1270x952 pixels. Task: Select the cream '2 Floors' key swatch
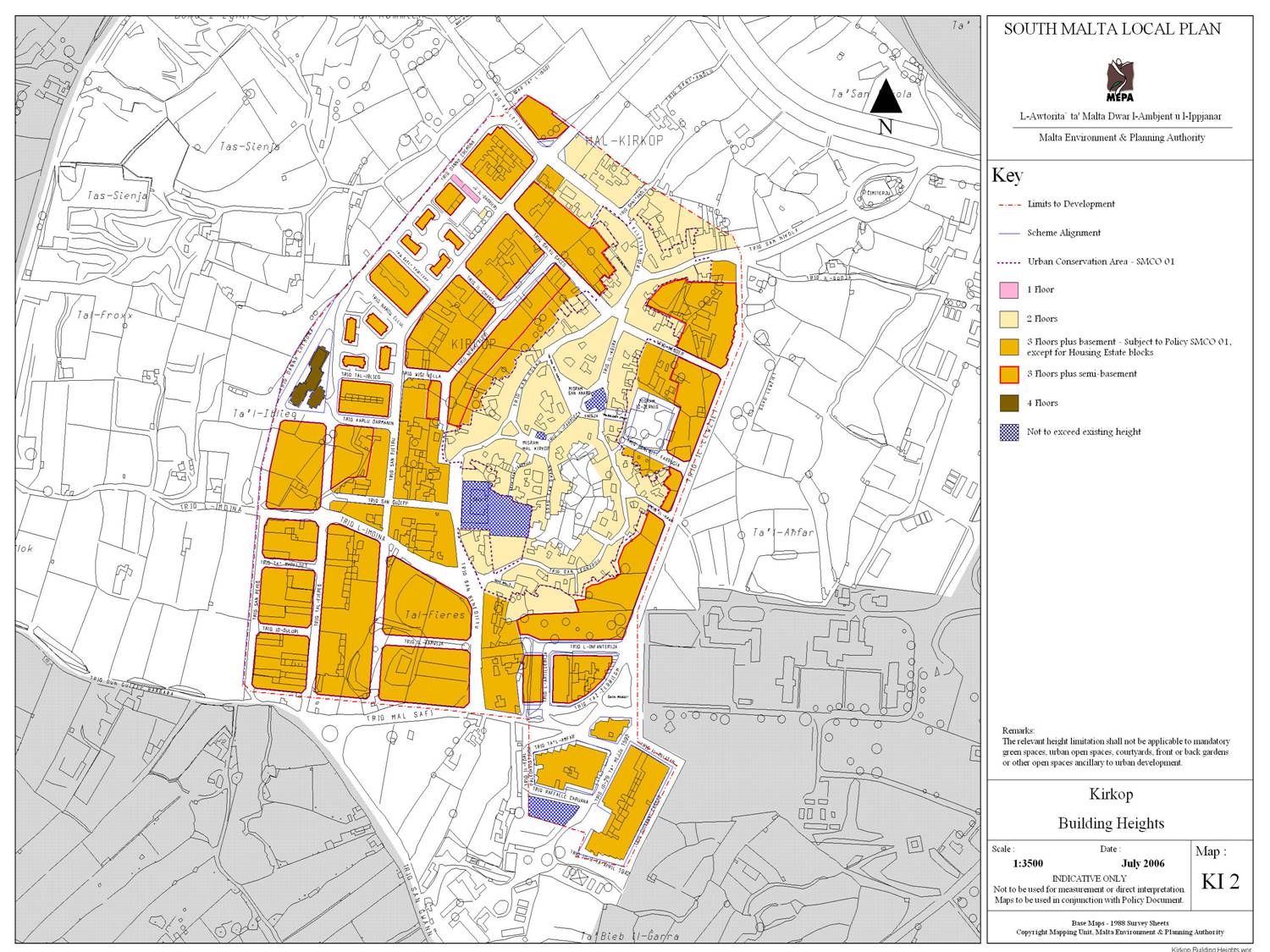(x=1009, y=319)
